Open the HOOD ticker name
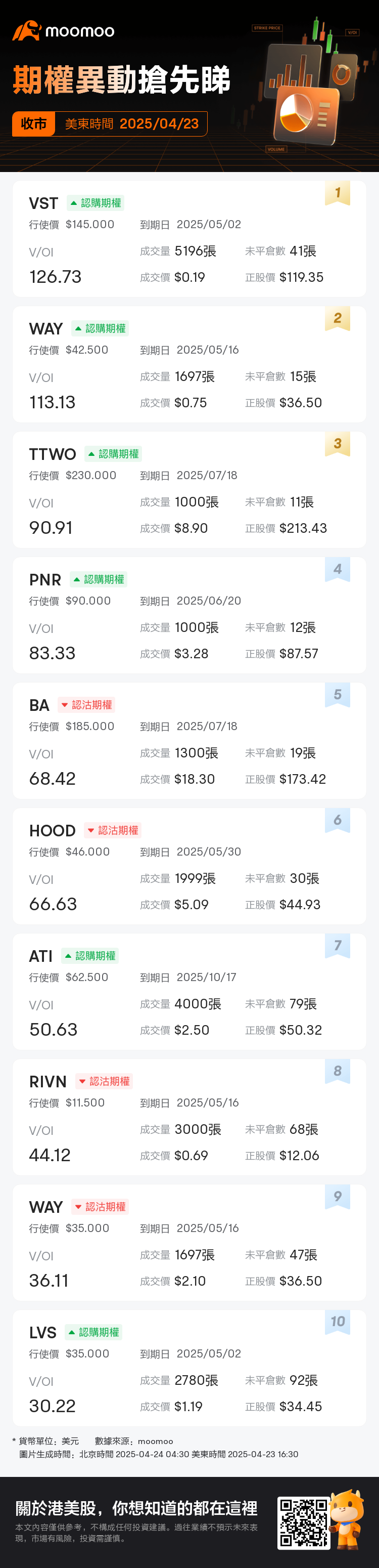The width and height of the screenshot is (379, 1568). pos(53,831)
